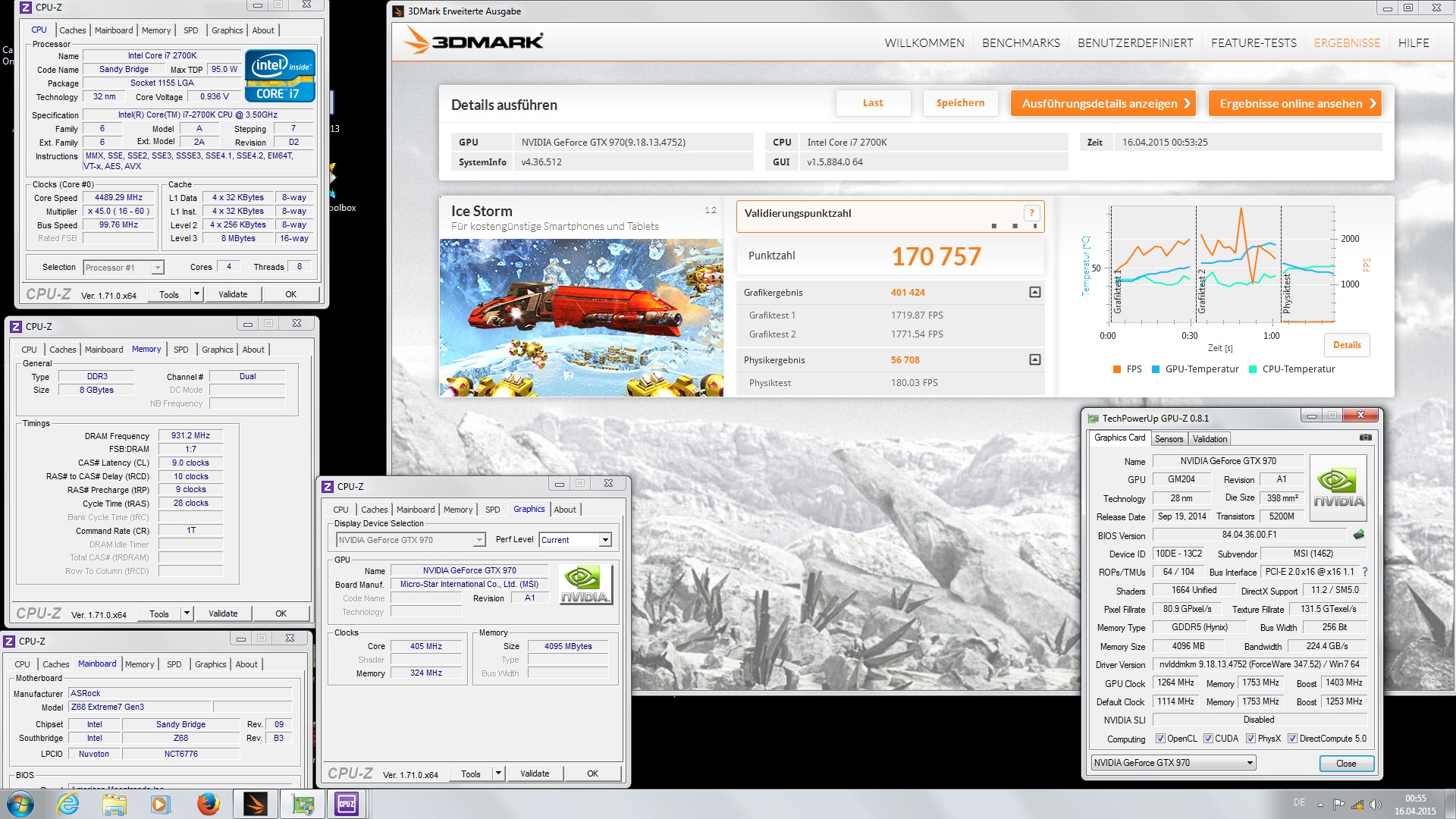Switch to the Sensors tab in GPU-Z

pos(1169,439)
